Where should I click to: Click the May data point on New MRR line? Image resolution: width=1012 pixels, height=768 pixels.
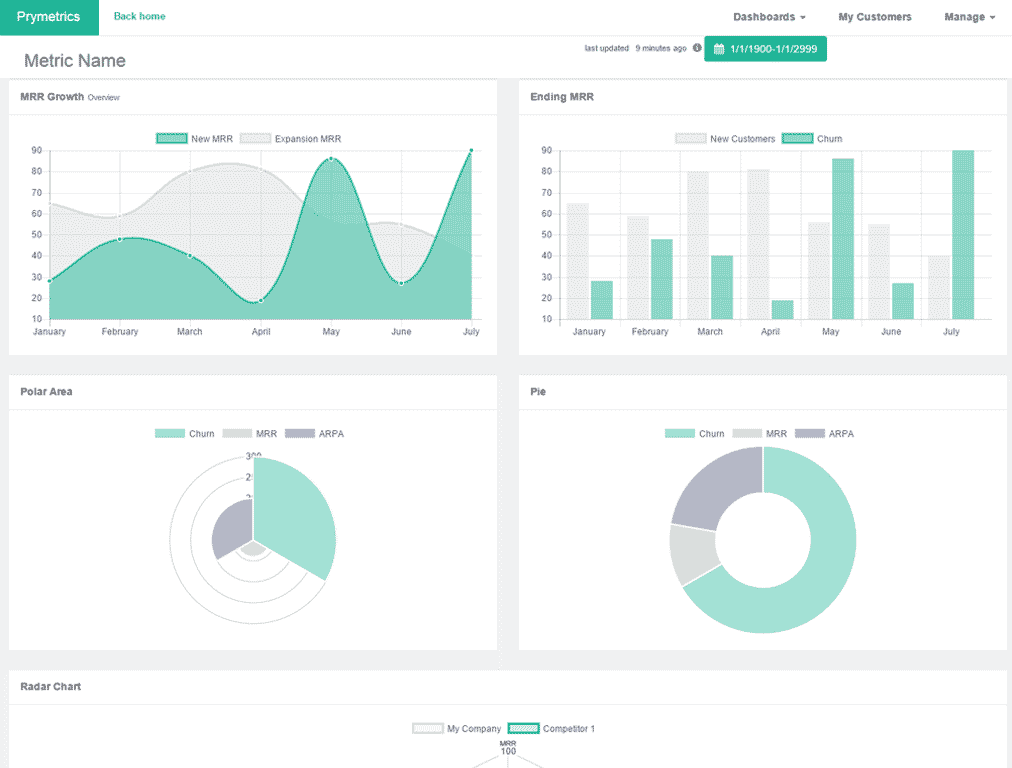[x=331, y=158]
